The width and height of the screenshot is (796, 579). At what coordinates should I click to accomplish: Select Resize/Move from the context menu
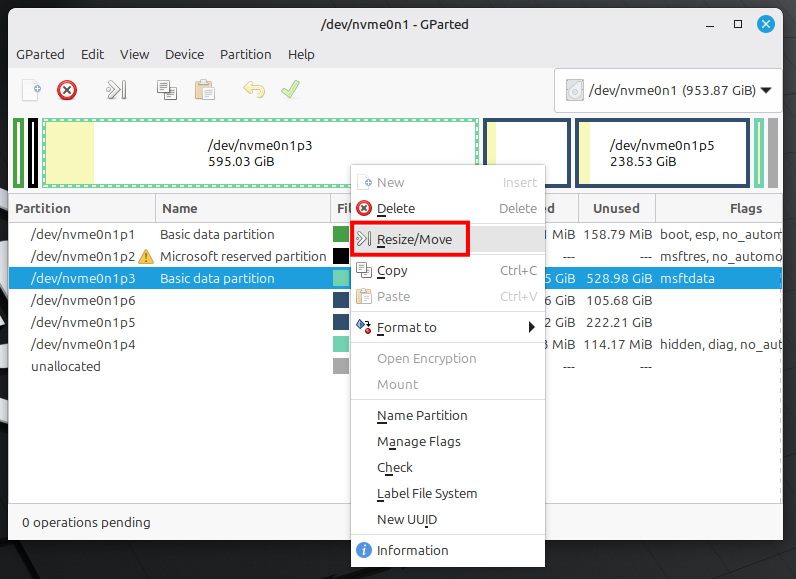tap(414, 239)
